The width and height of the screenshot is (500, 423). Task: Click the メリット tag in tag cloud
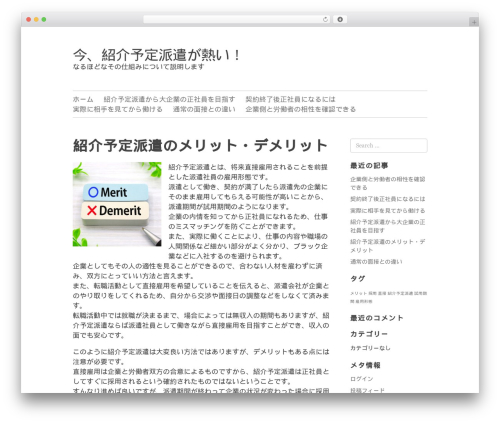pyautogui.click(x=358, y=293)
